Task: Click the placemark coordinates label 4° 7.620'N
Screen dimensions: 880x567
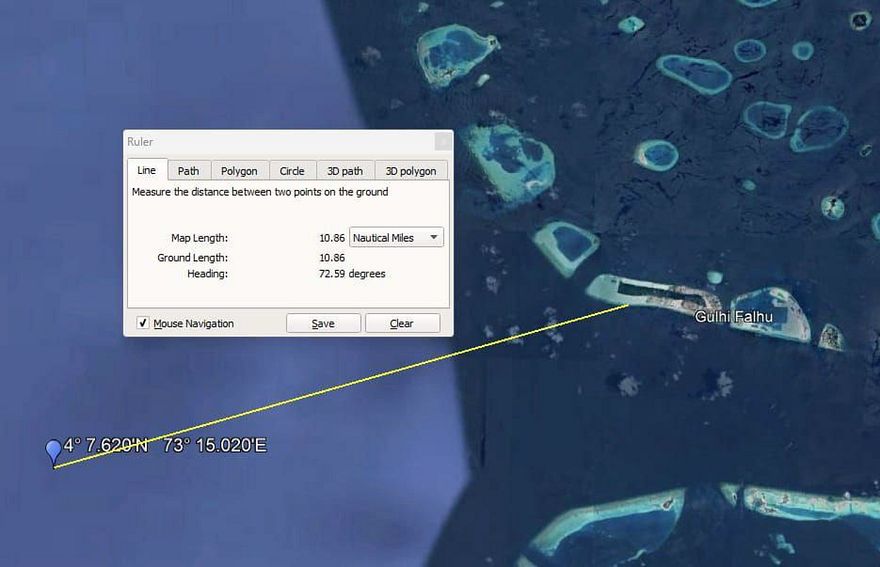Action: tap(106, 445)
